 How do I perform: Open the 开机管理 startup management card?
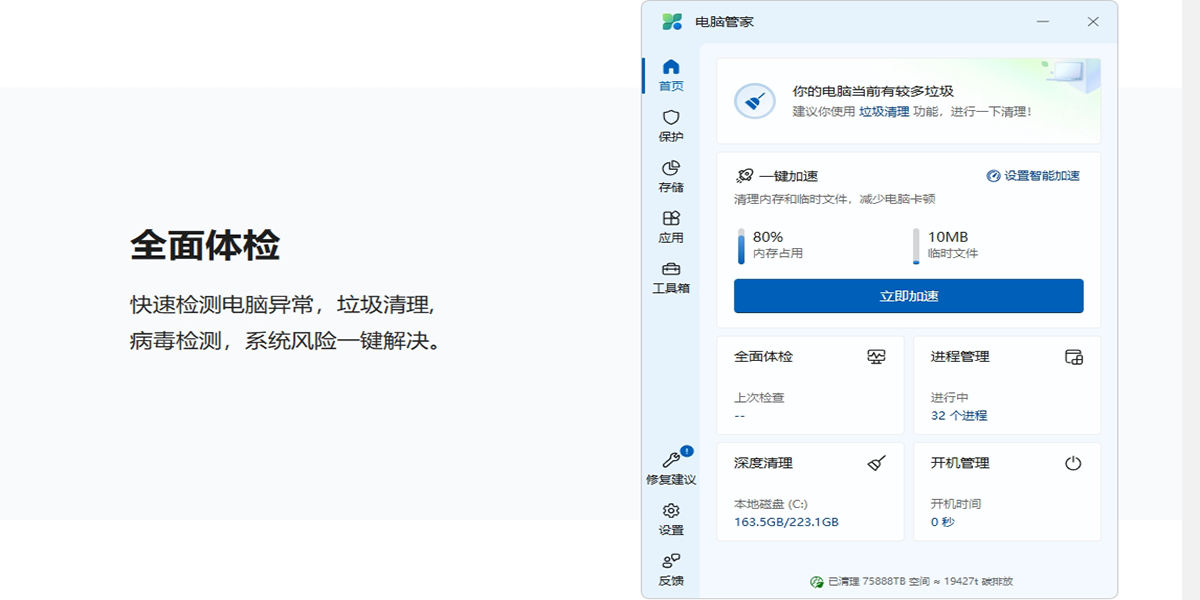click(1007, 492)
